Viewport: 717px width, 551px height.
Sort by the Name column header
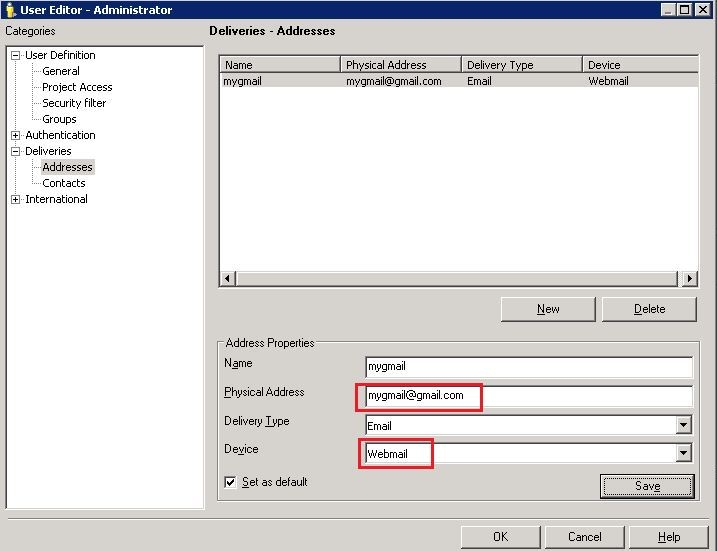point(280,65)
